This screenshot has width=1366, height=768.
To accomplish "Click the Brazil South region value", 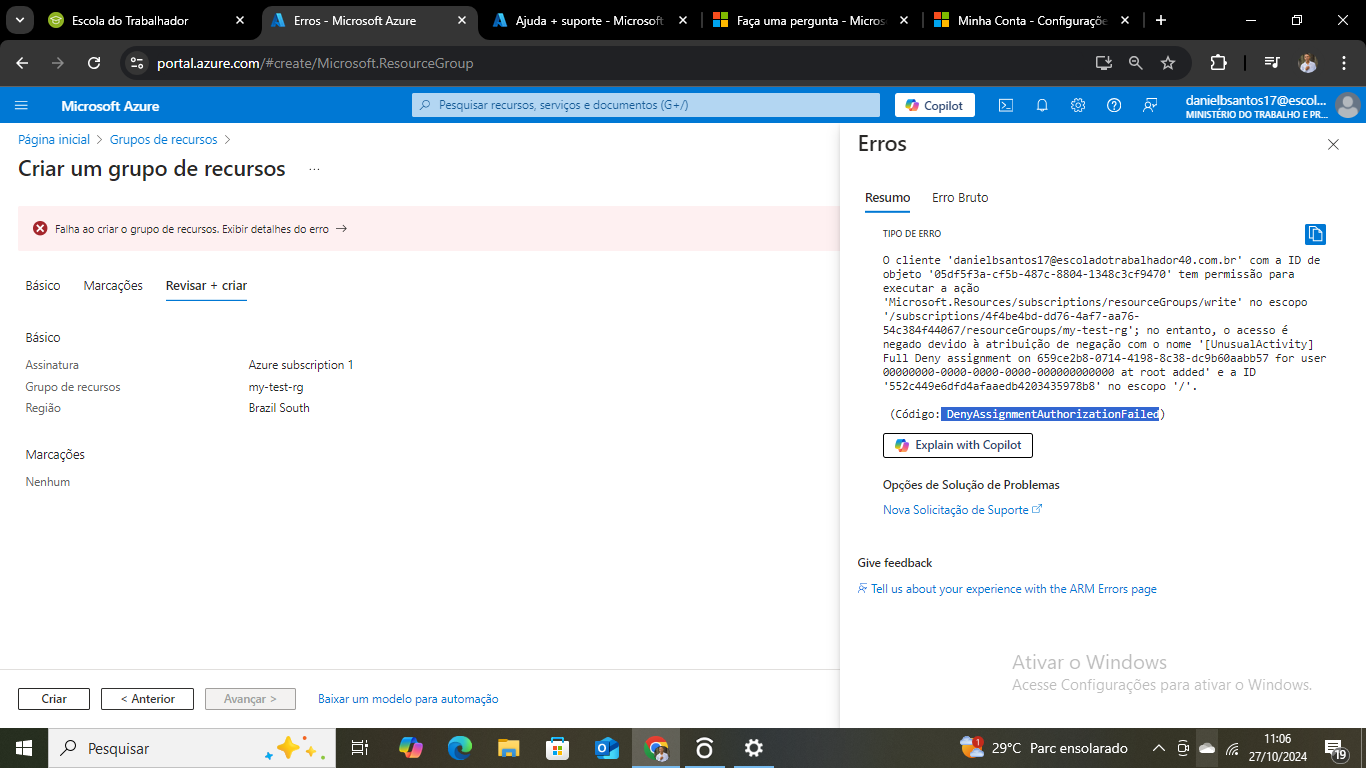I will [279, 408].
